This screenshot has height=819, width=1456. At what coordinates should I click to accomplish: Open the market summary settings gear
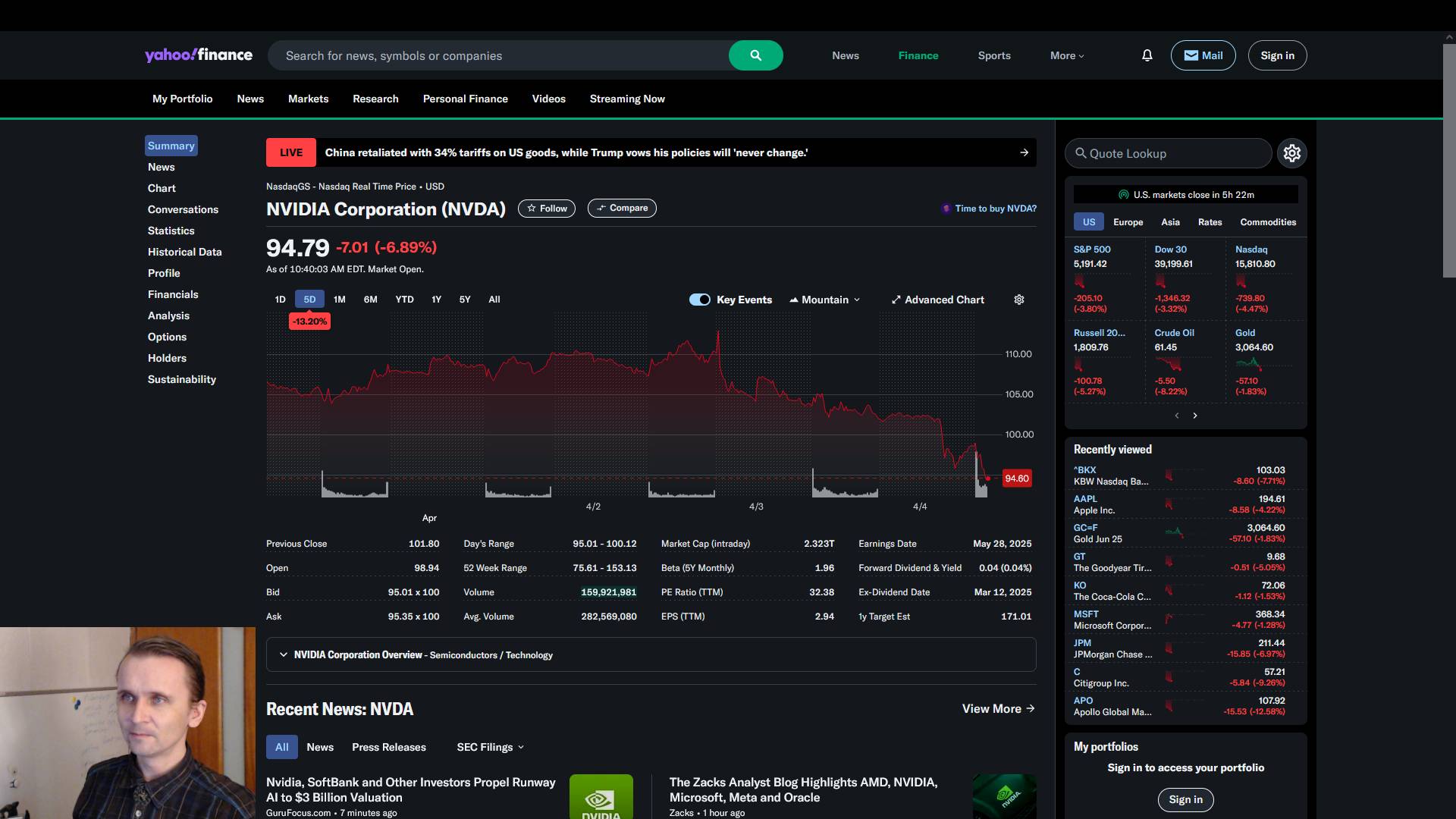[x=1291, y=153]
